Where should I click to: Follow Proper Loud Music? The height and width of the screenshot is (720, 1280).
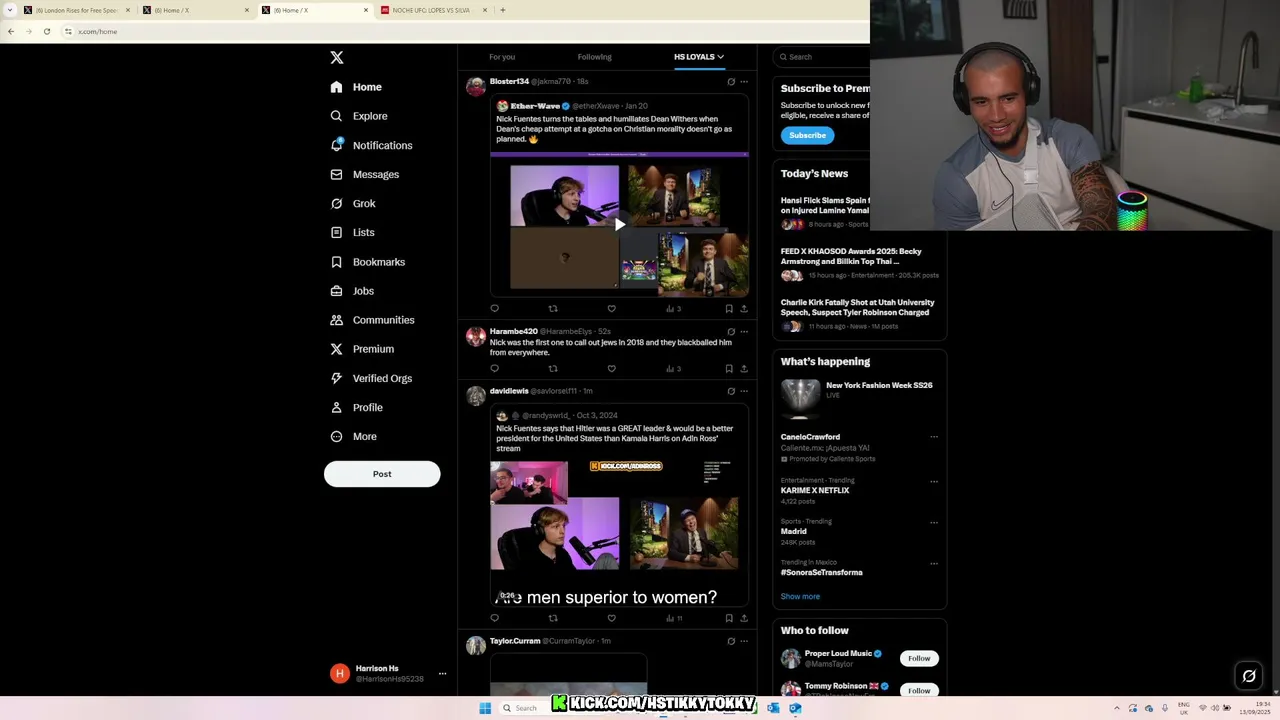click(919, 658)
